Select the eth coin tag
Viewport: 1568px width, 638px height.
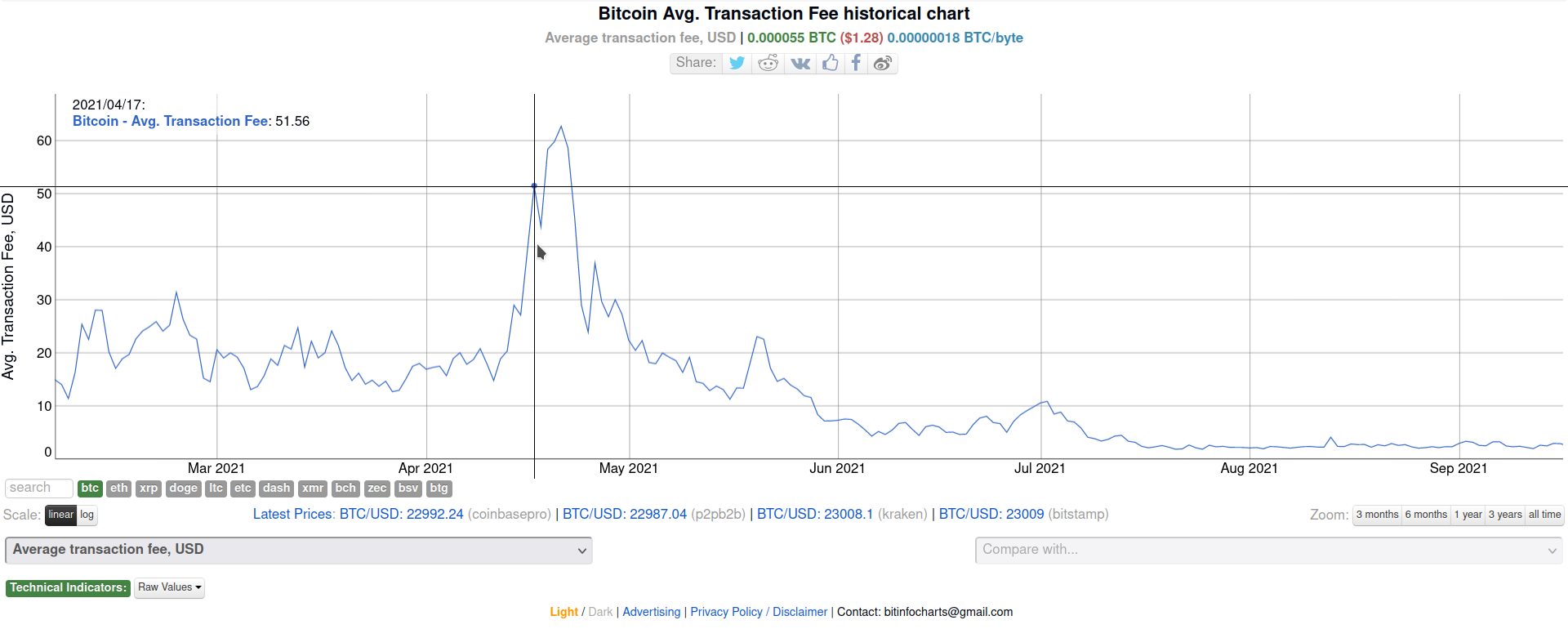point(119,489)
